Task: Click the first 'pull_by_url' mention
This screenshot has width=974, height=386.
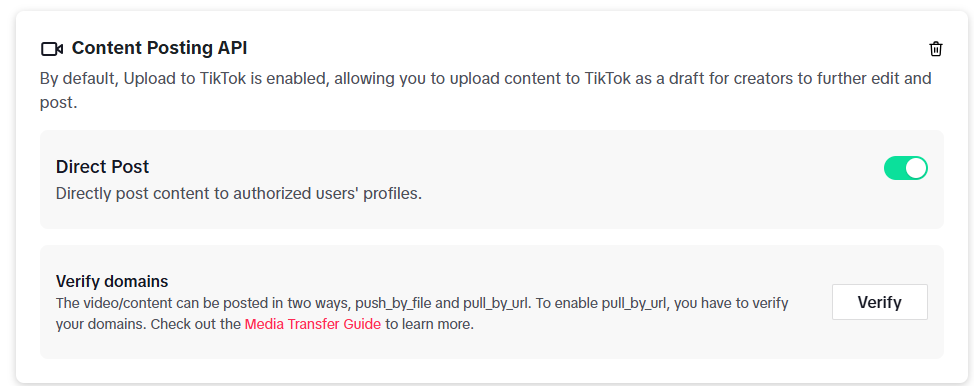Action: click(496, 303)
